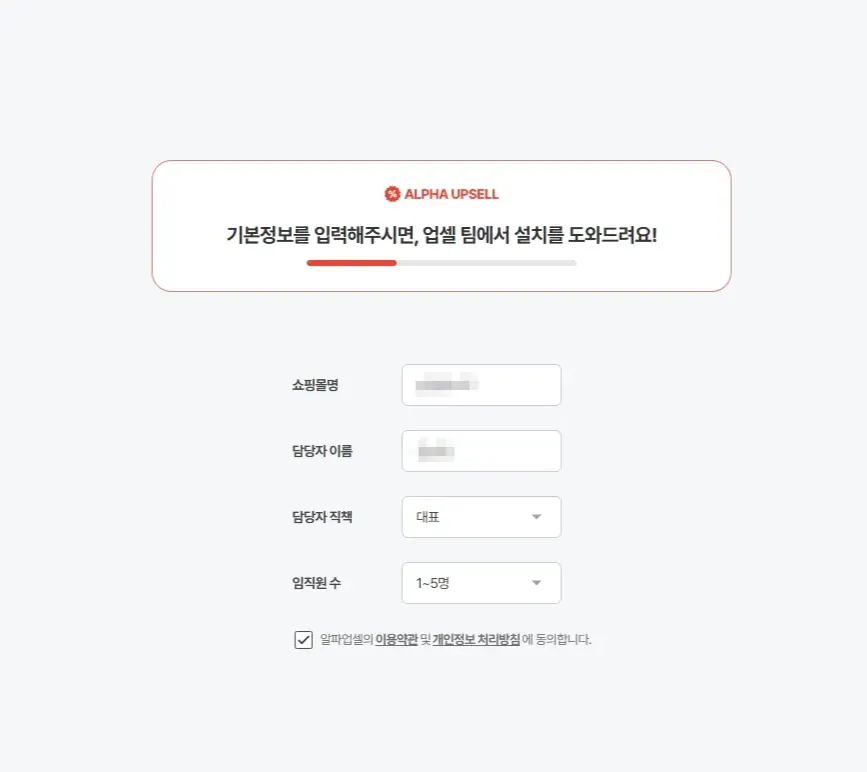Click the 담당자 직책 field label
867x772 pixels.
[x=322, y=517]
